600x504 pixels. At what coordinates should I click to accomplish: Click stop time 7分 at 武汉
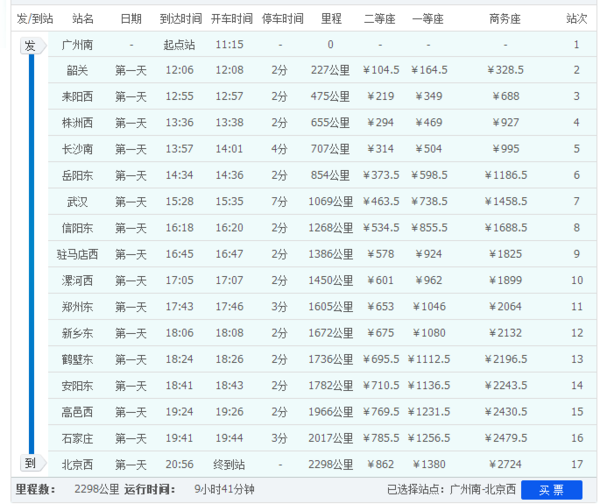pyautogui.click(x=279, y=201)
